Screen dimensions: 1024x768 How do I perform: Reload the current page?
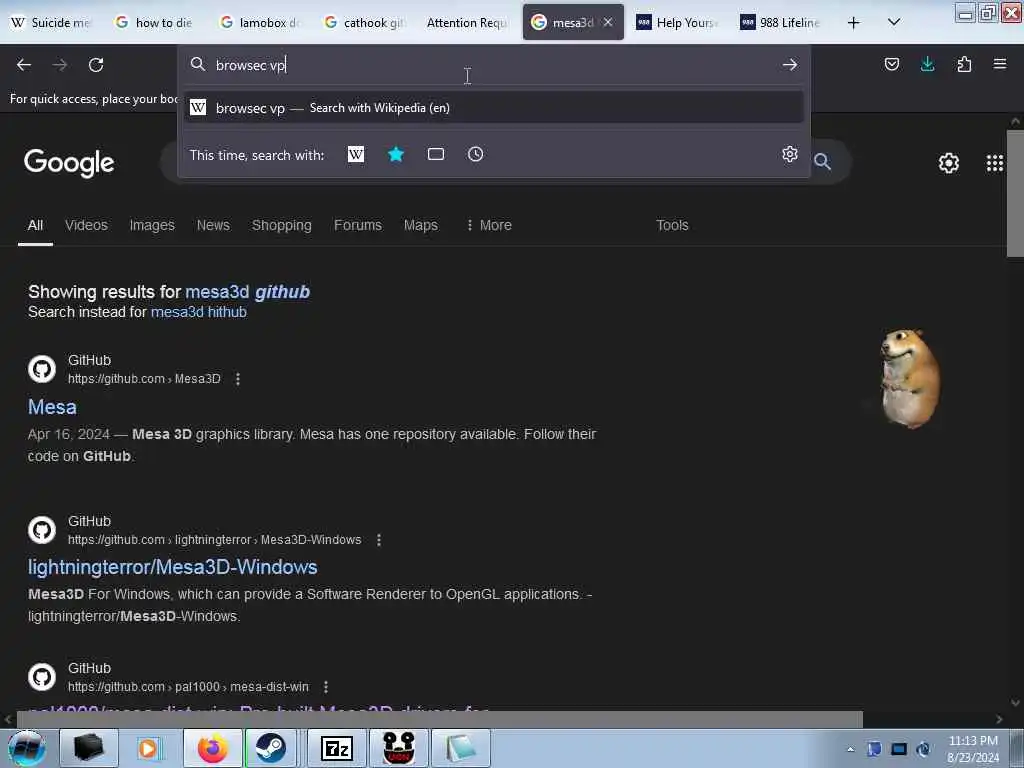coord(96,65)
